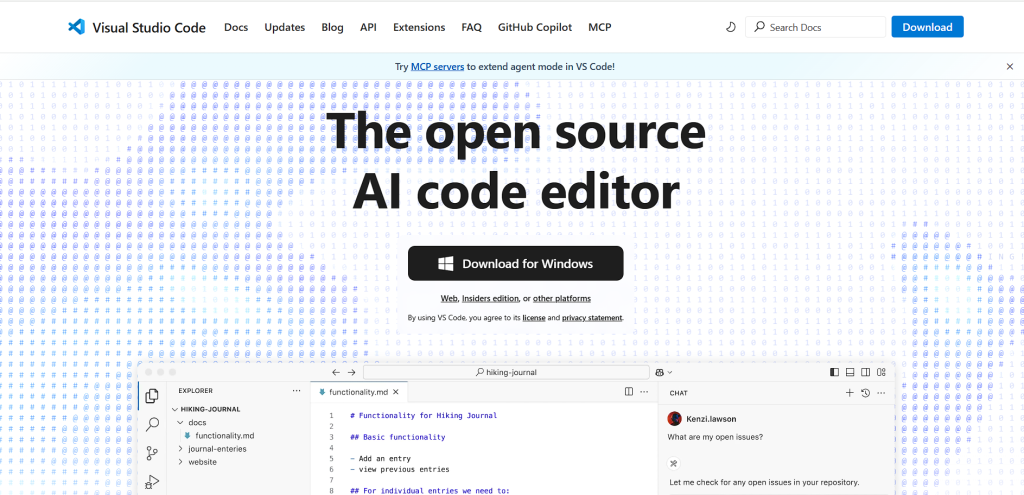Click 'Let me check for any open issues' response
1024x495 pixels.
(x=764, y=483)
